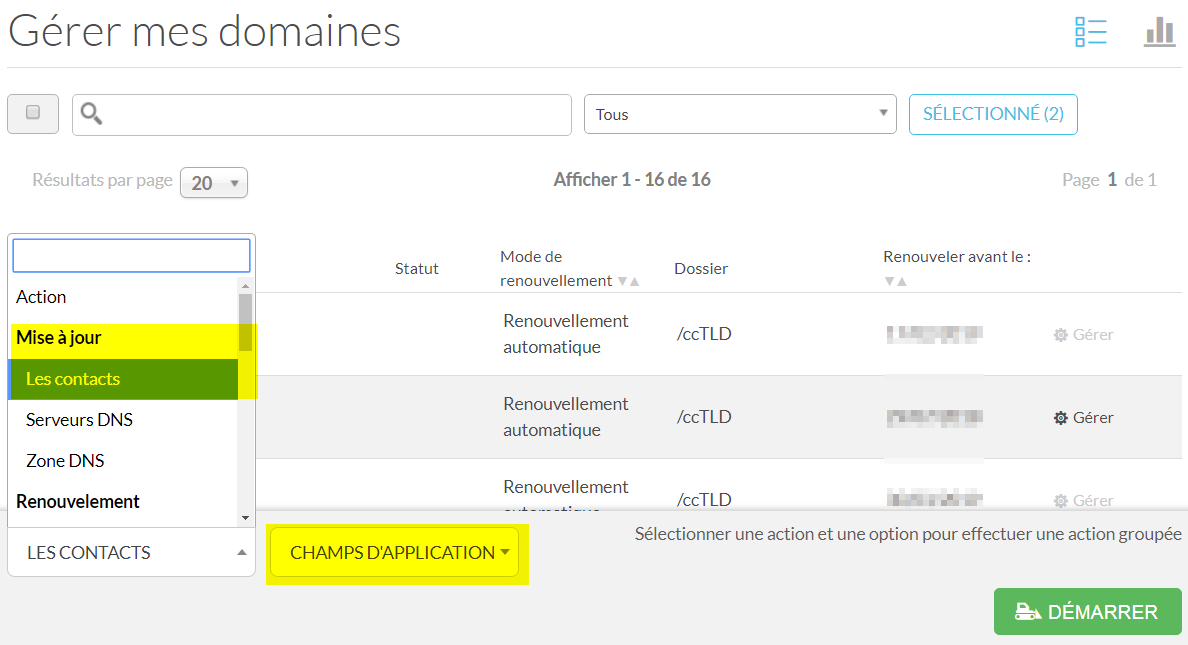
Task: Switch to list view icon
Action: 1091,32
